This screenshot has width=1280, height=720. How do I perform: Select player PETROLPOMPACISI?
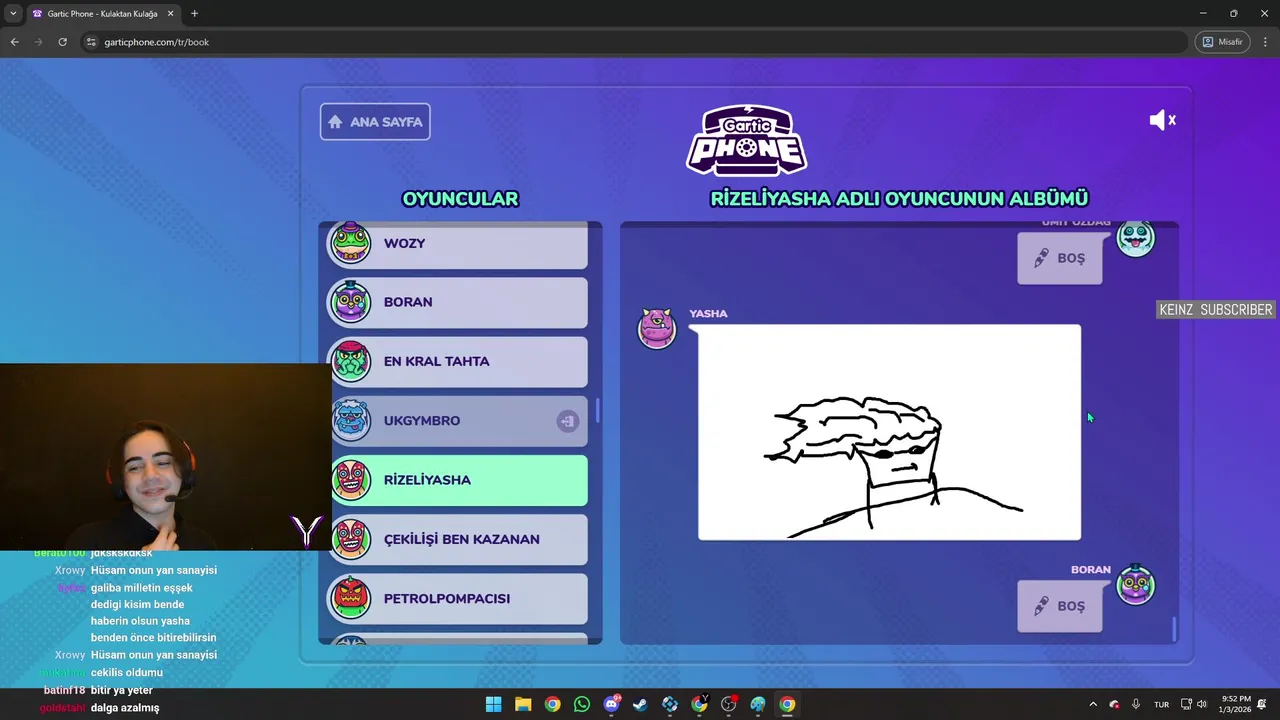pos(459,598)
